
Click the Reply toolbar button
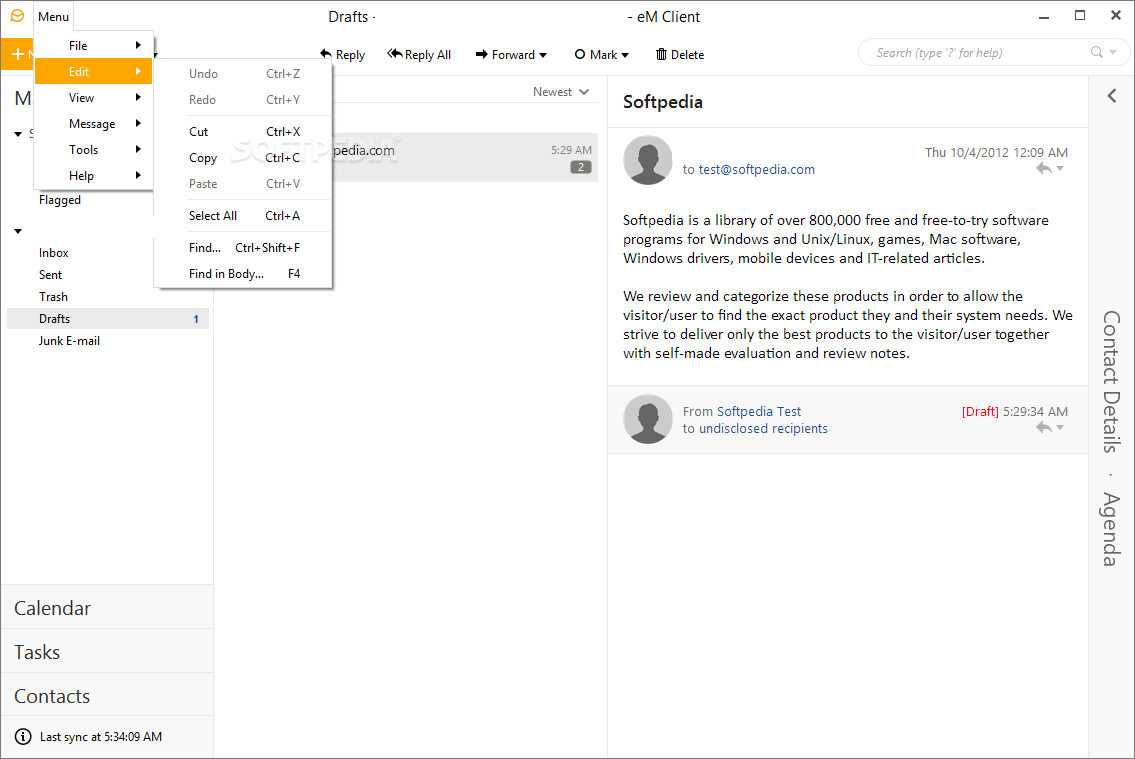click(x=342, y=54)
